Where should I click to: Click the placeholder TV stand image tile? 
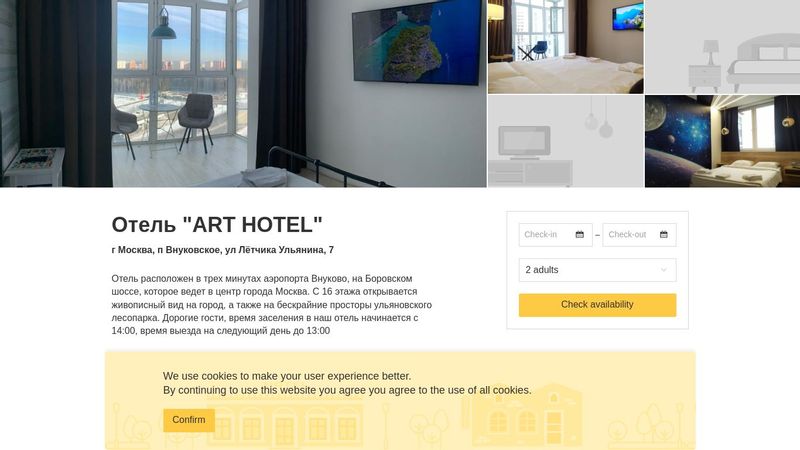[x=566, y=141]
